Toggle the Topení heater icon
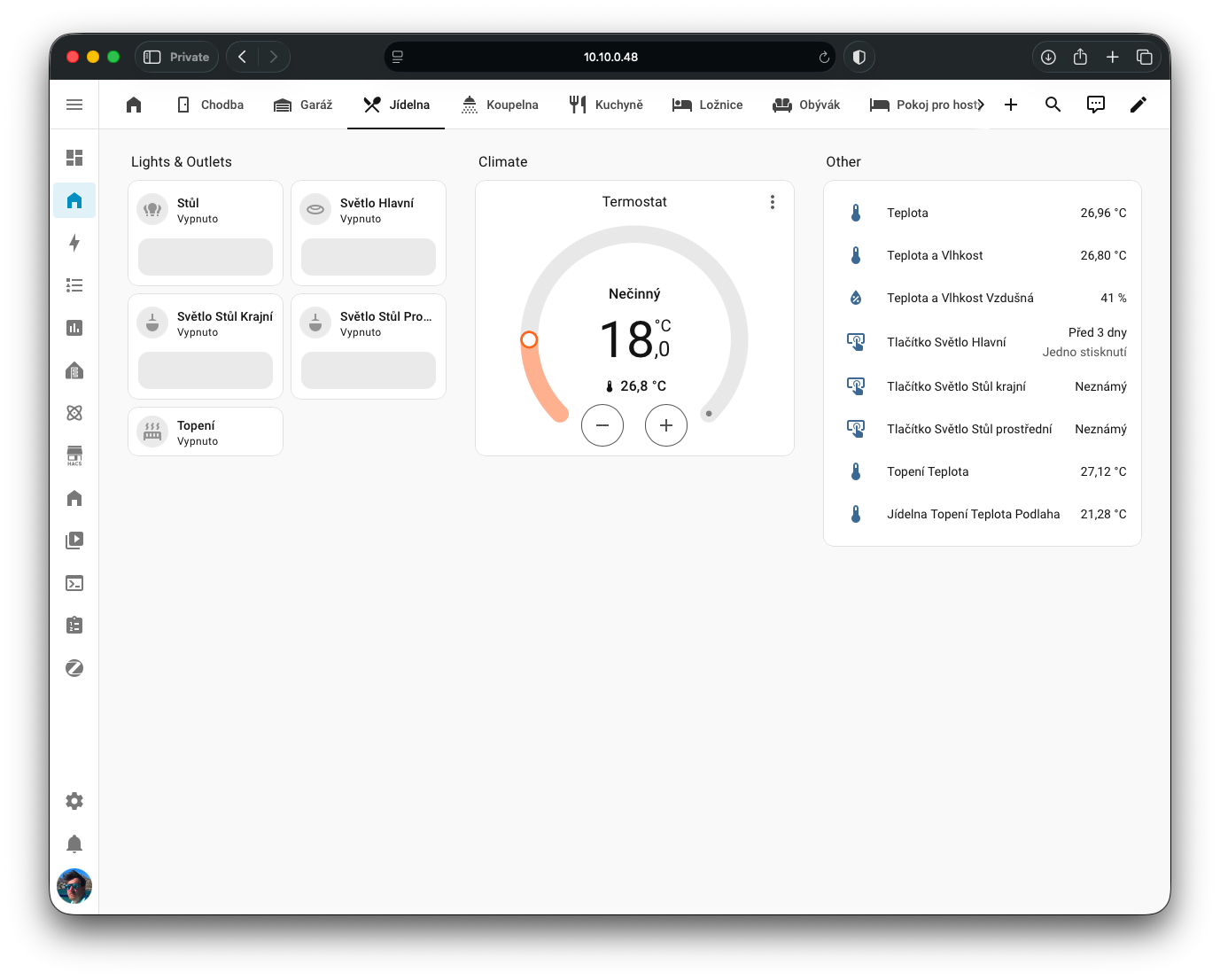 point(152,432)
